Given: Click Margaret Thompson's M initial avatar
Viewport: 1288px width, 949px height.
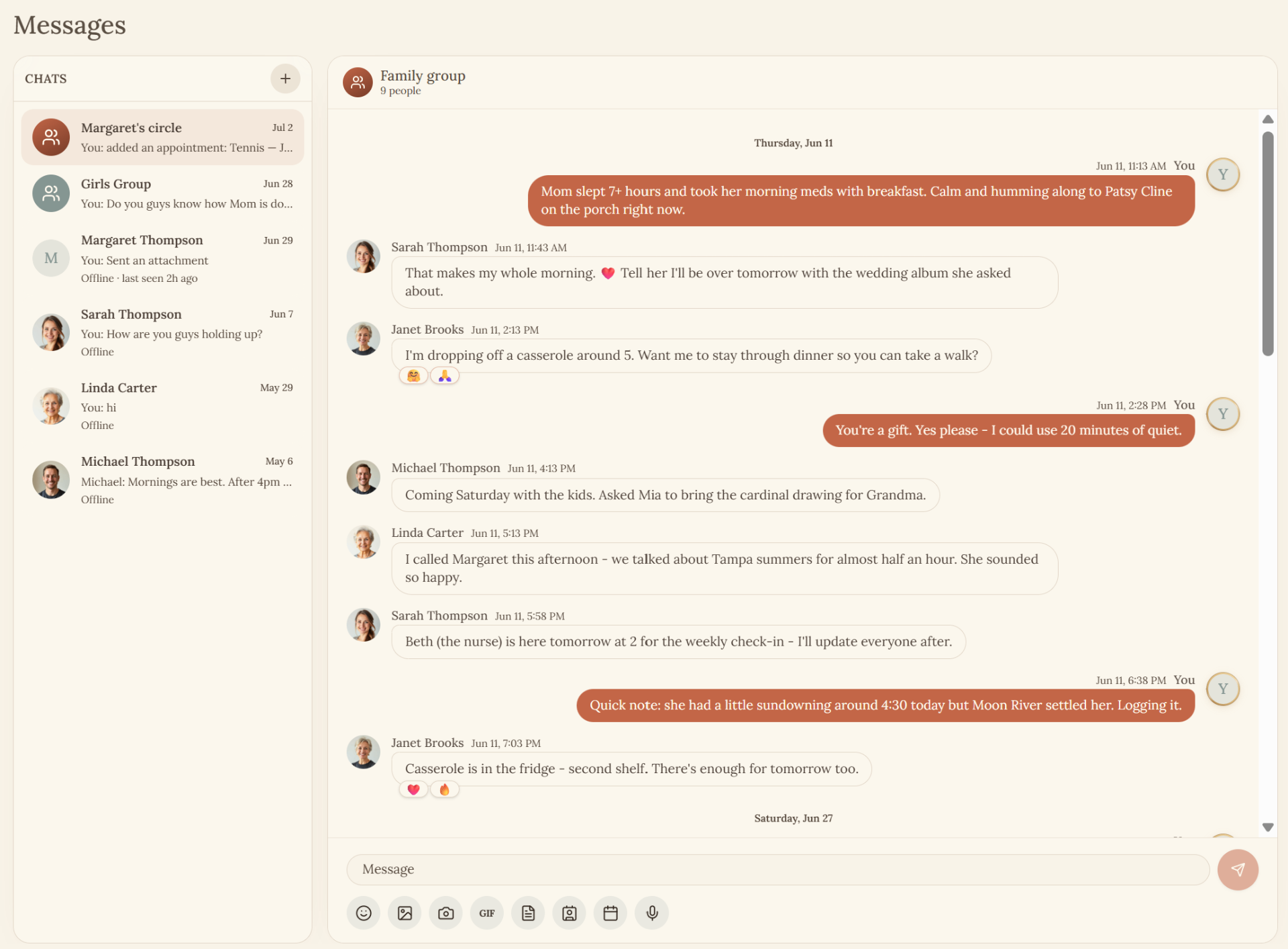Looking at the screenshot, I should [x=51, y=258].
